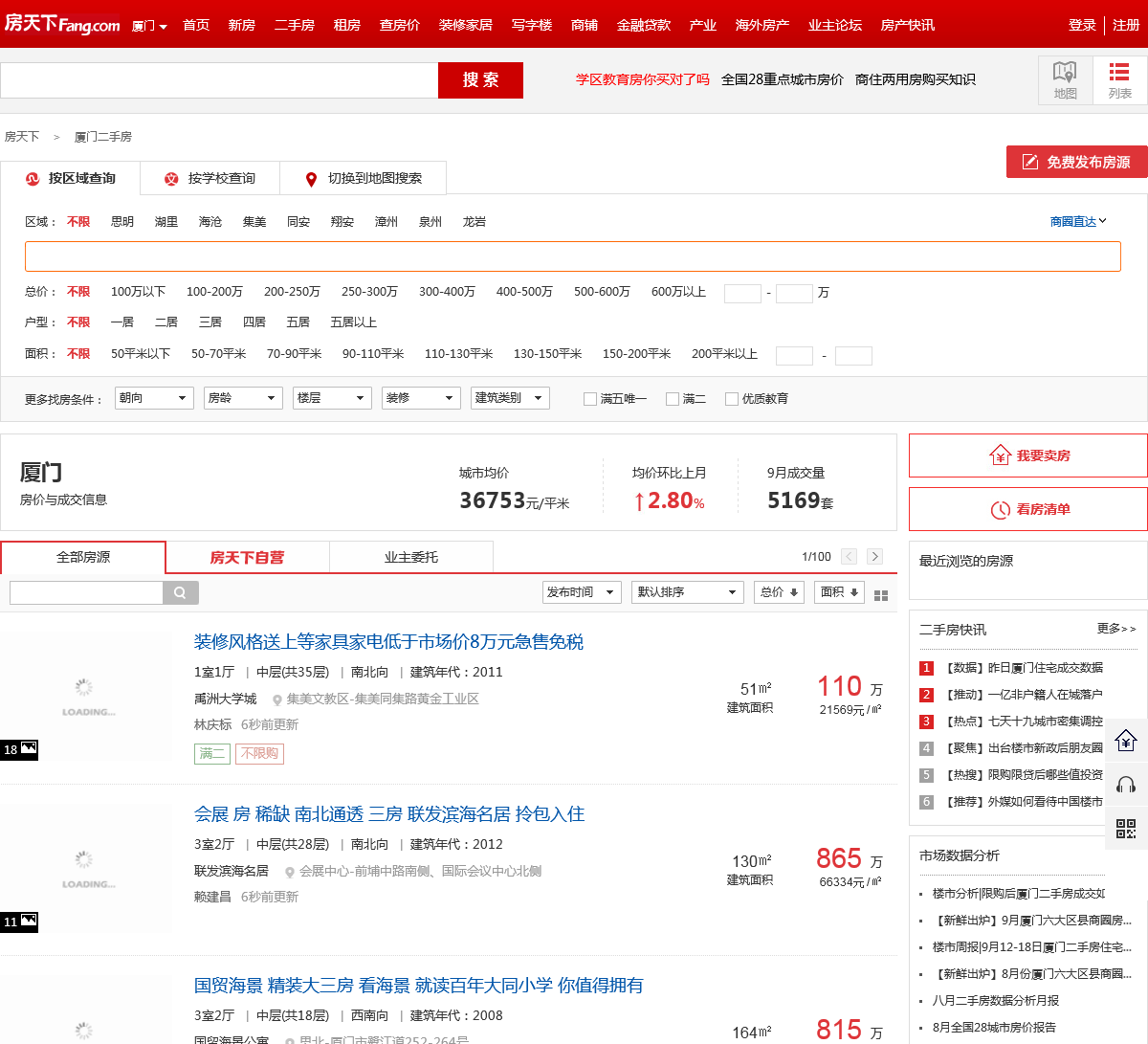The height and width of the screenshot is (1044, 1148).
Task: Click the search magnifier icon in listings filter
Action: tap(181, 592)
